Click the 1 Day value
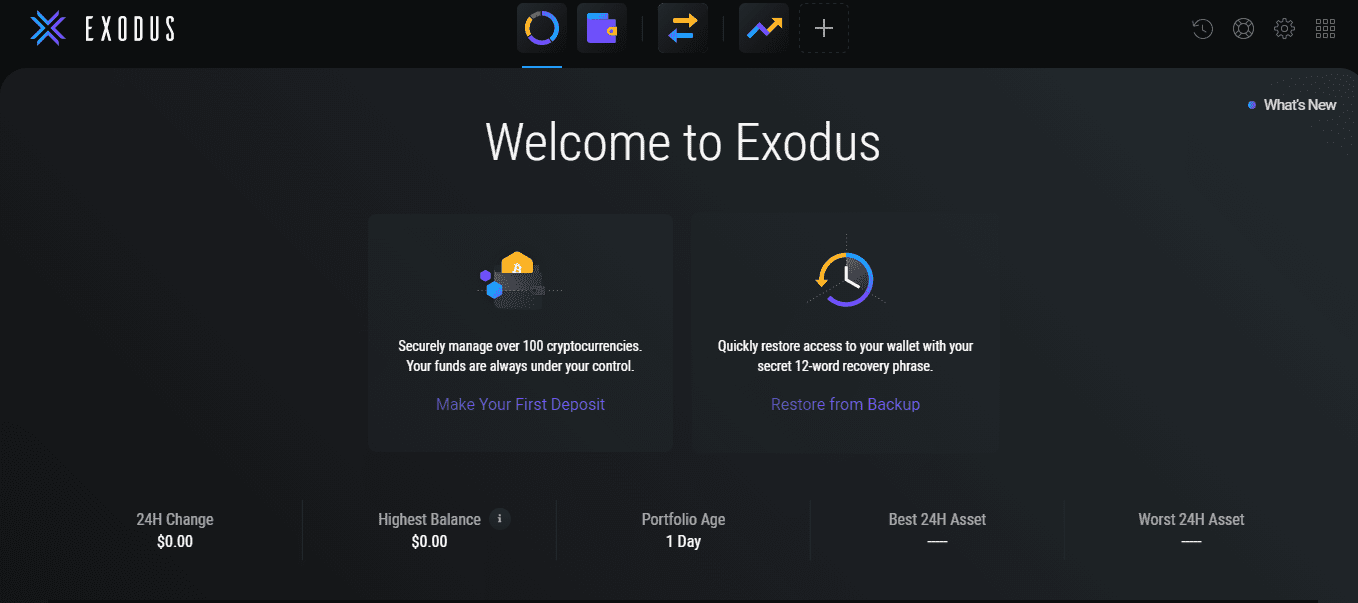This screenshot has width=1358, height=603. tap(683, 542)
